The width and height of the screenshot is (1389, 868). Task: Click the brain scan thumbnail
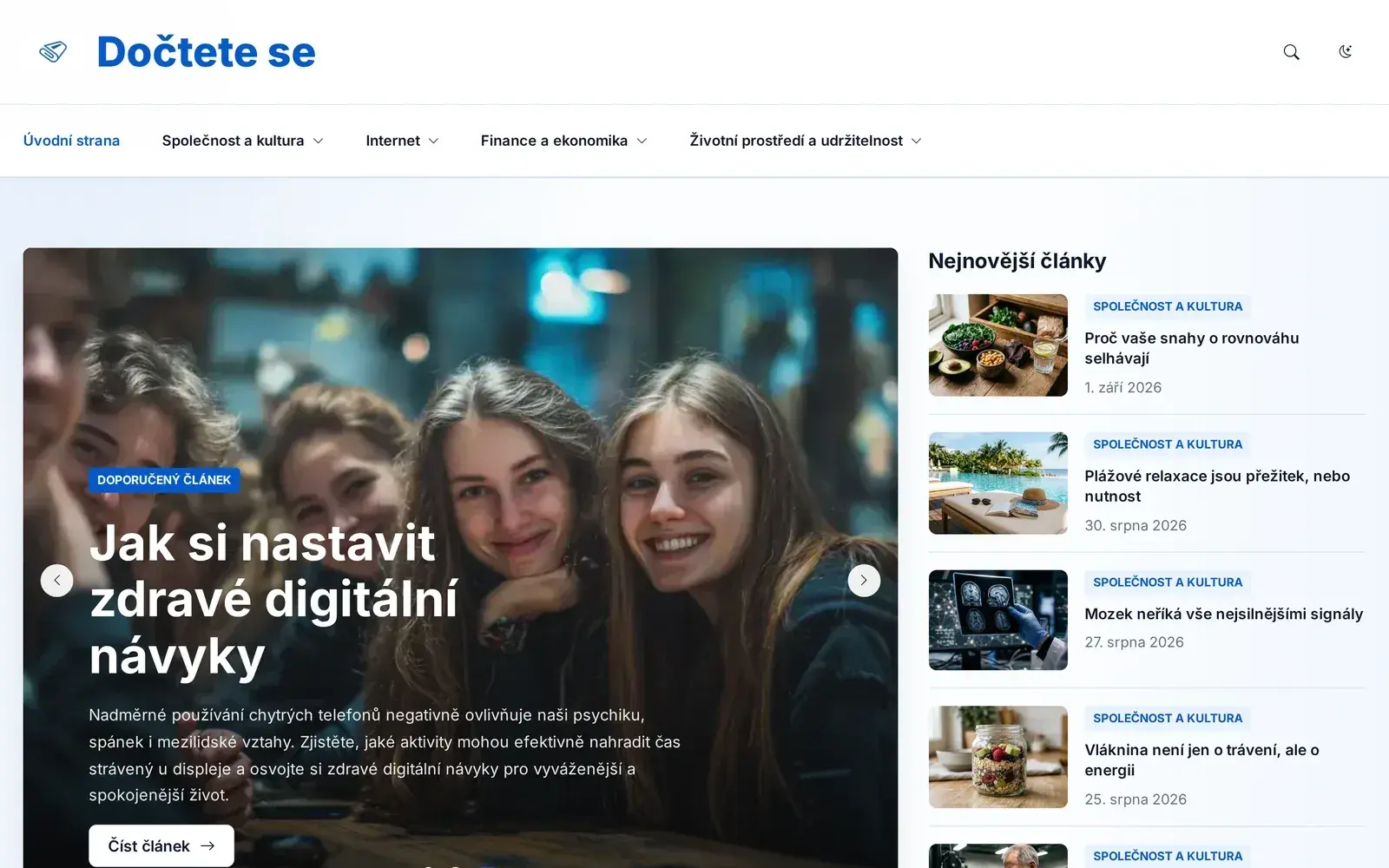point(998,620)
